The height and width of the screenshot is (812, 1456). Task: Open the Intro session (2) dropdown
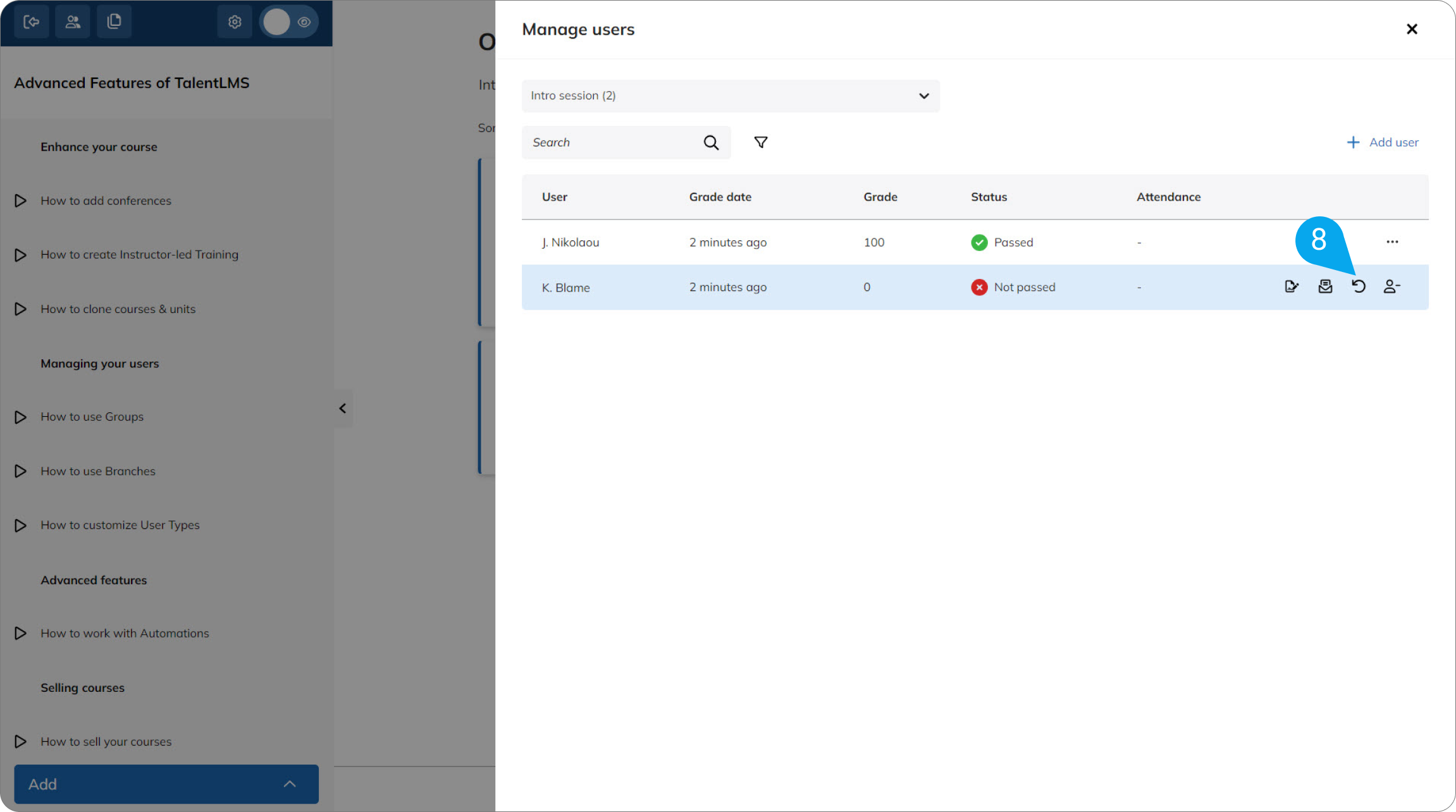point(731,95)
